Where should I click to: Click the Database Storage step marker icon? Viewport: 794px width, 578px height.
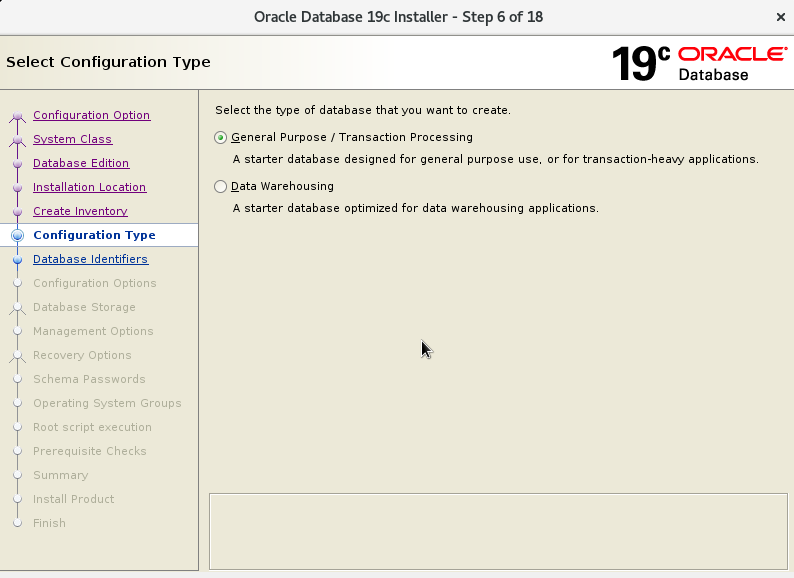[17, 309]
